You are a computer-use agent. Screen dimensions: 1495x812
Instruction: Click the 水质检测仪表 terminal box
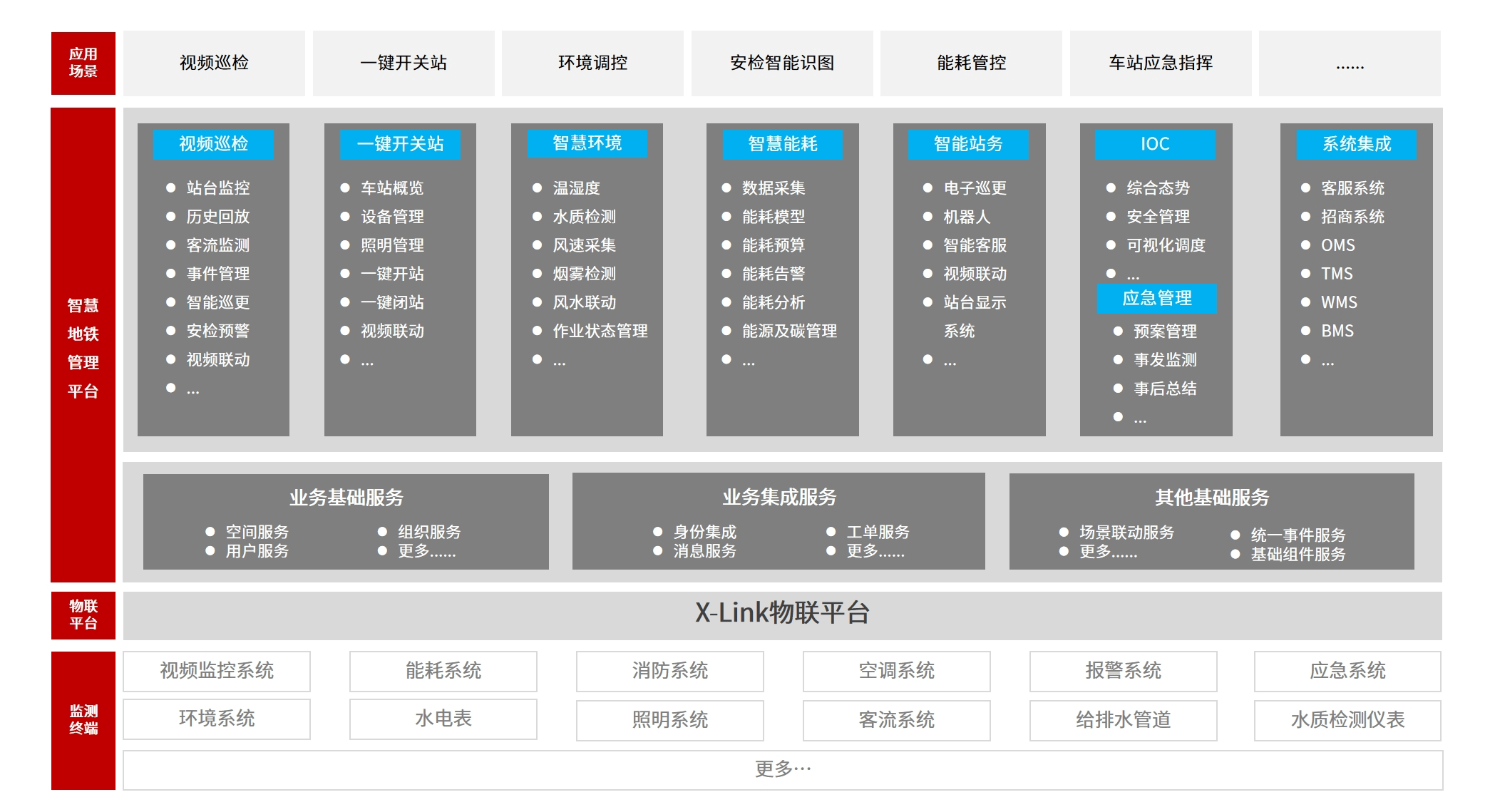(x=1348, y=720)
